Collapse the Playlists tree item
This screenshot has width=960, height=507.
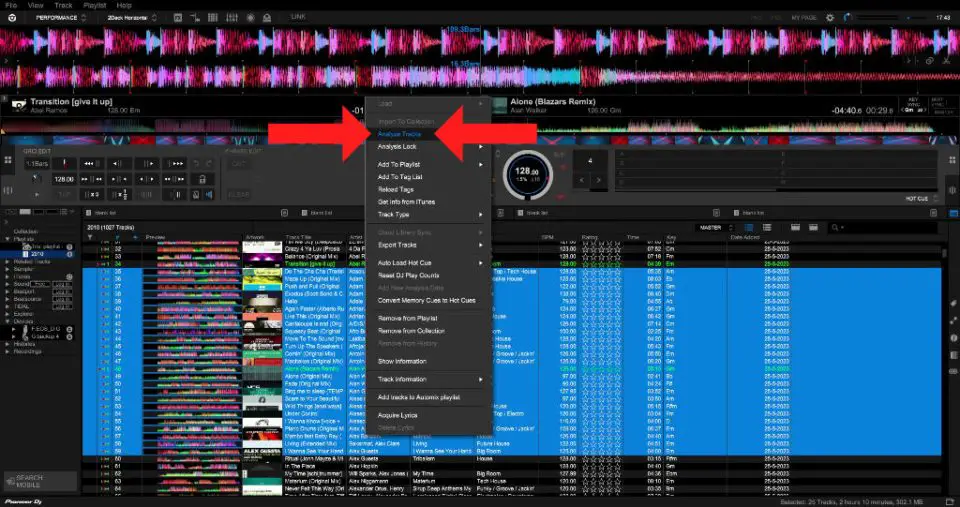7,239
